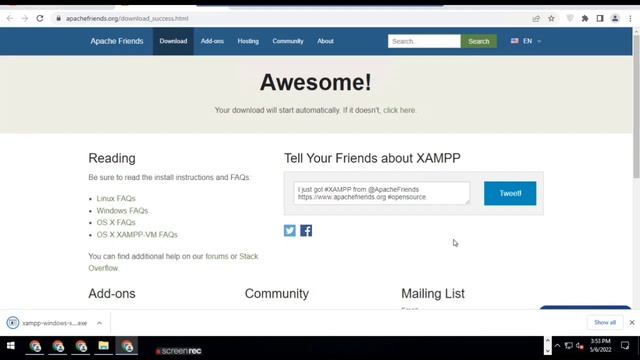
Task: Click the page vertical scrollbar thumb
Action: [x=636, y=106]
